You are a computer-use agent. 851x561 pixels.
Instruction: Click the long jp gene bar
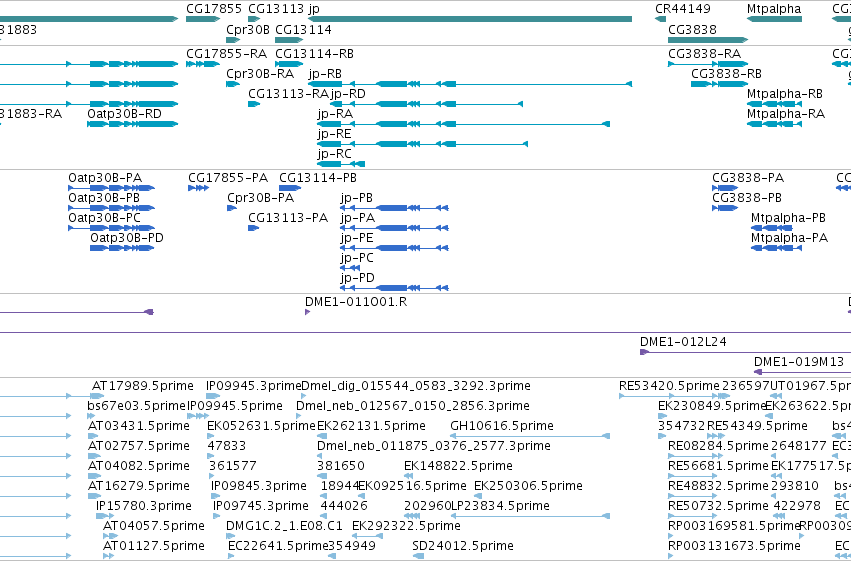pos(470,19)
